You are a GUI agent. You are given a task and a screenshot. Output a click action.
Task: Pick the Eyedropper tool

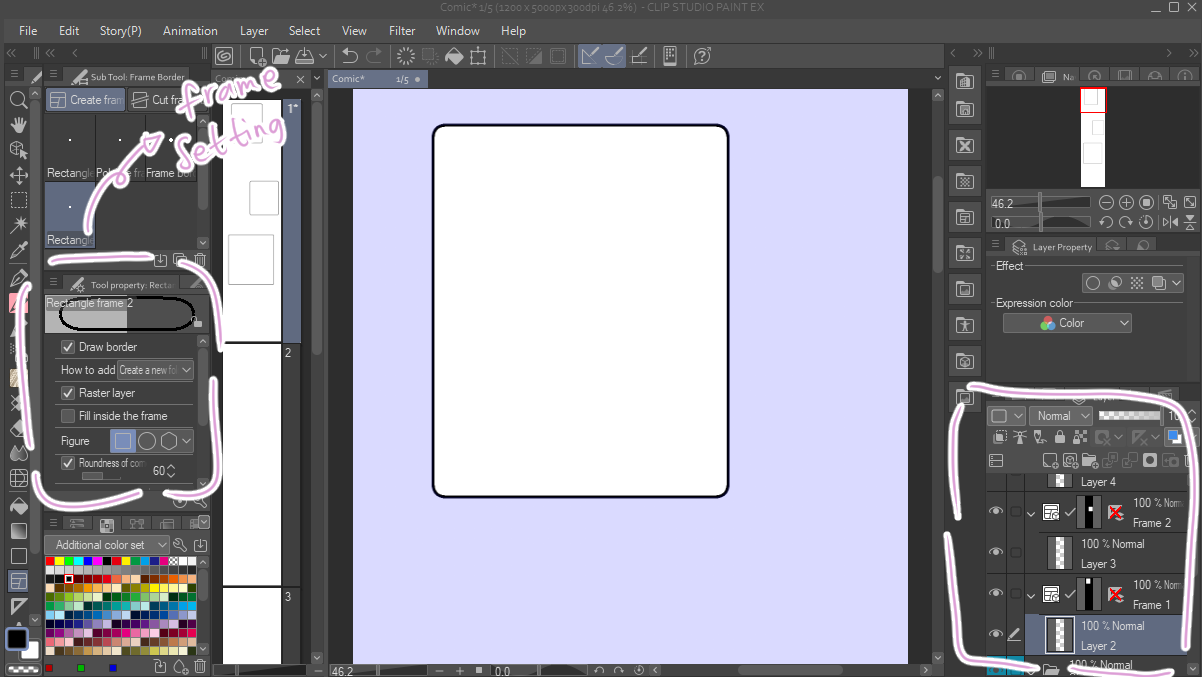(x=18, y=251)
